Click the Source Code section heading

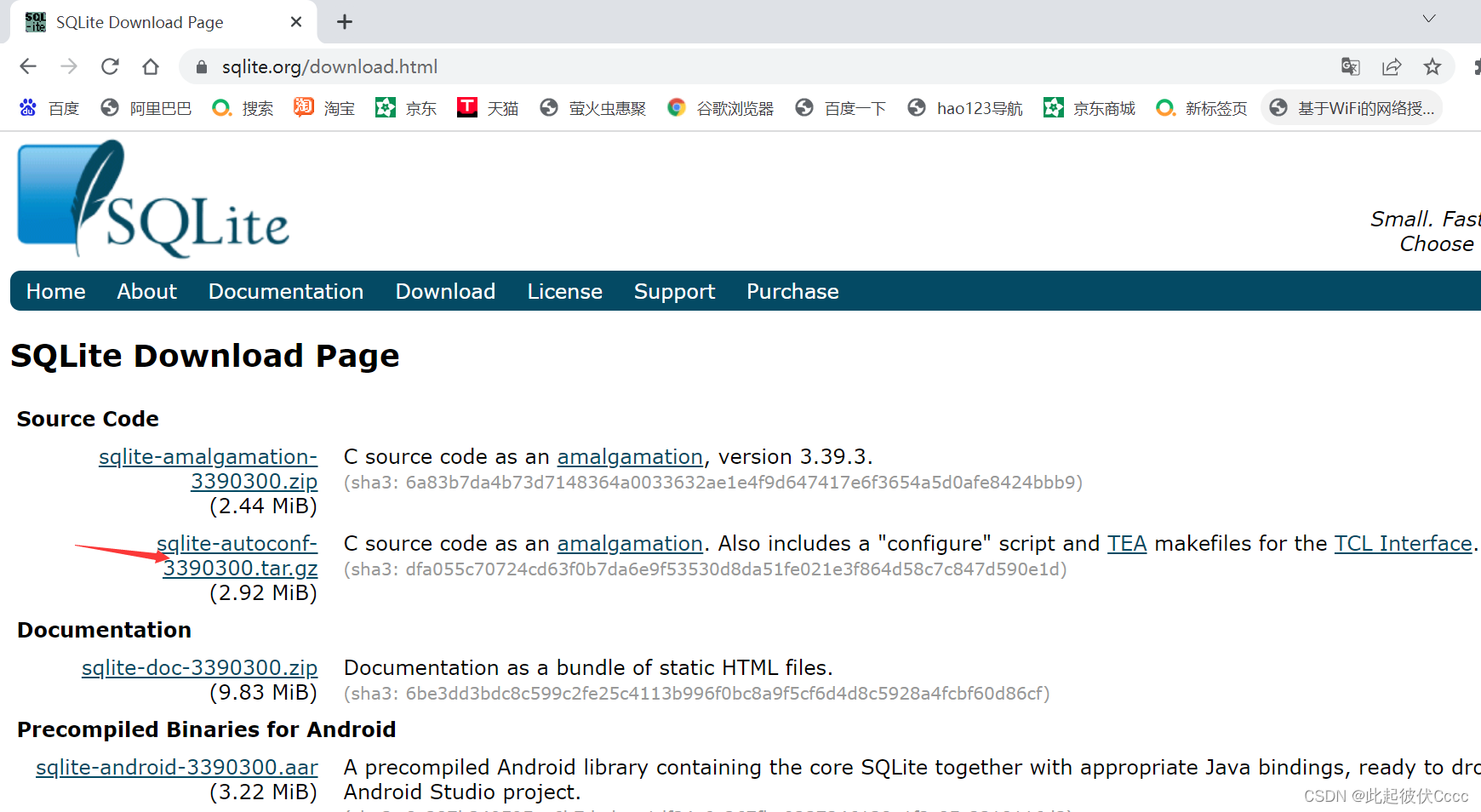(x=88, y=419)
